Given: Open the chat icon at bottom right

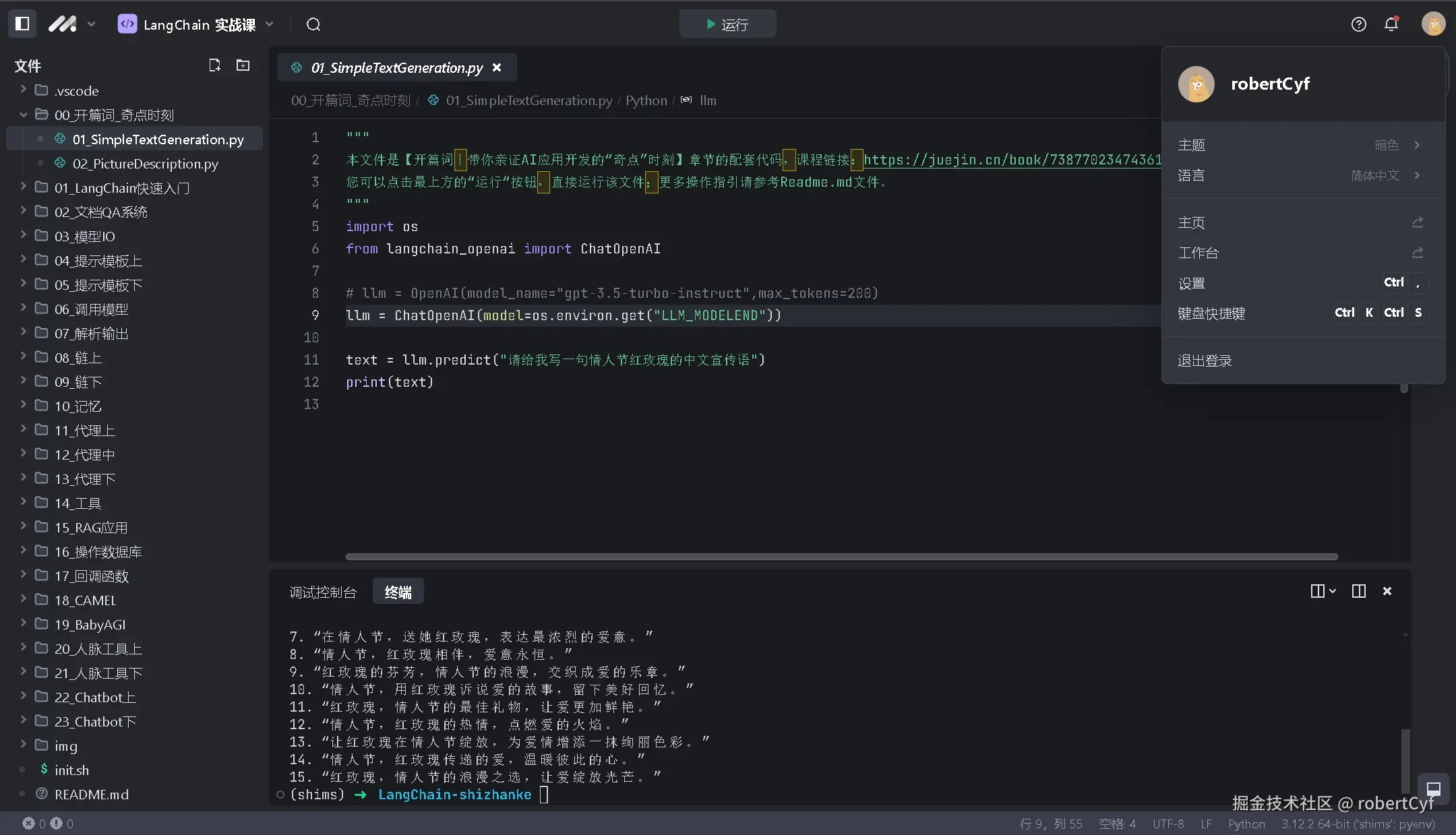Looking at the screenshot, I should [x=1433, y=788].
